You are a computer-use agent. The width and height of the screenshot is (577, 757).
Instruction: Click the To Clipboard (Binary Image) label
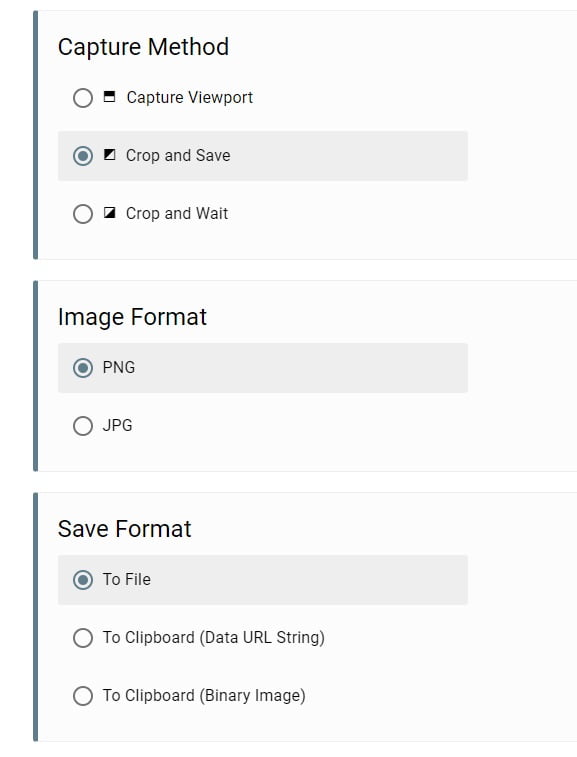(204, 696)
